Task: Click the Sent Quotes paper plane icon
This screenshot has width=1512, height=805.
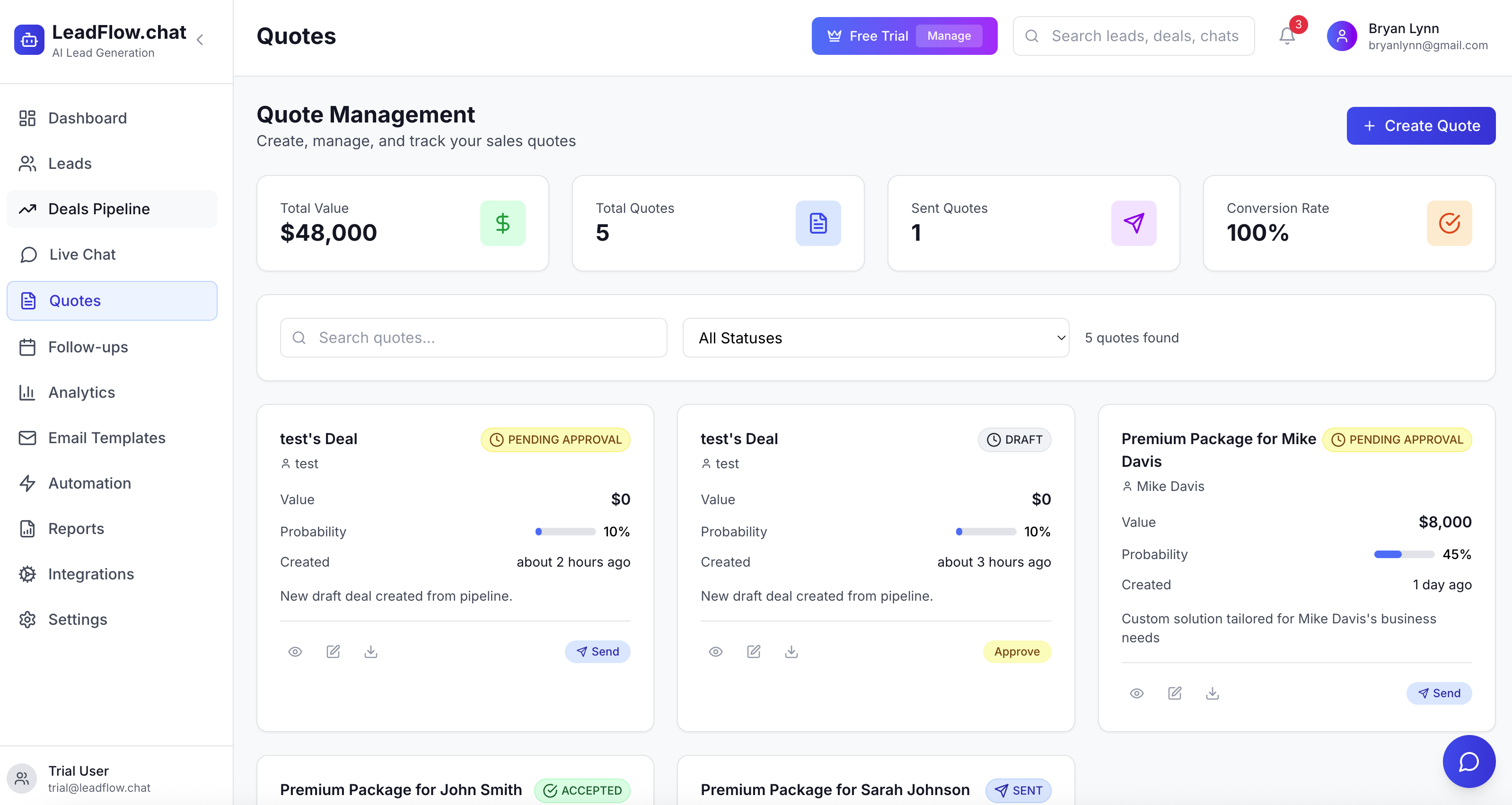Action: 1134,223
